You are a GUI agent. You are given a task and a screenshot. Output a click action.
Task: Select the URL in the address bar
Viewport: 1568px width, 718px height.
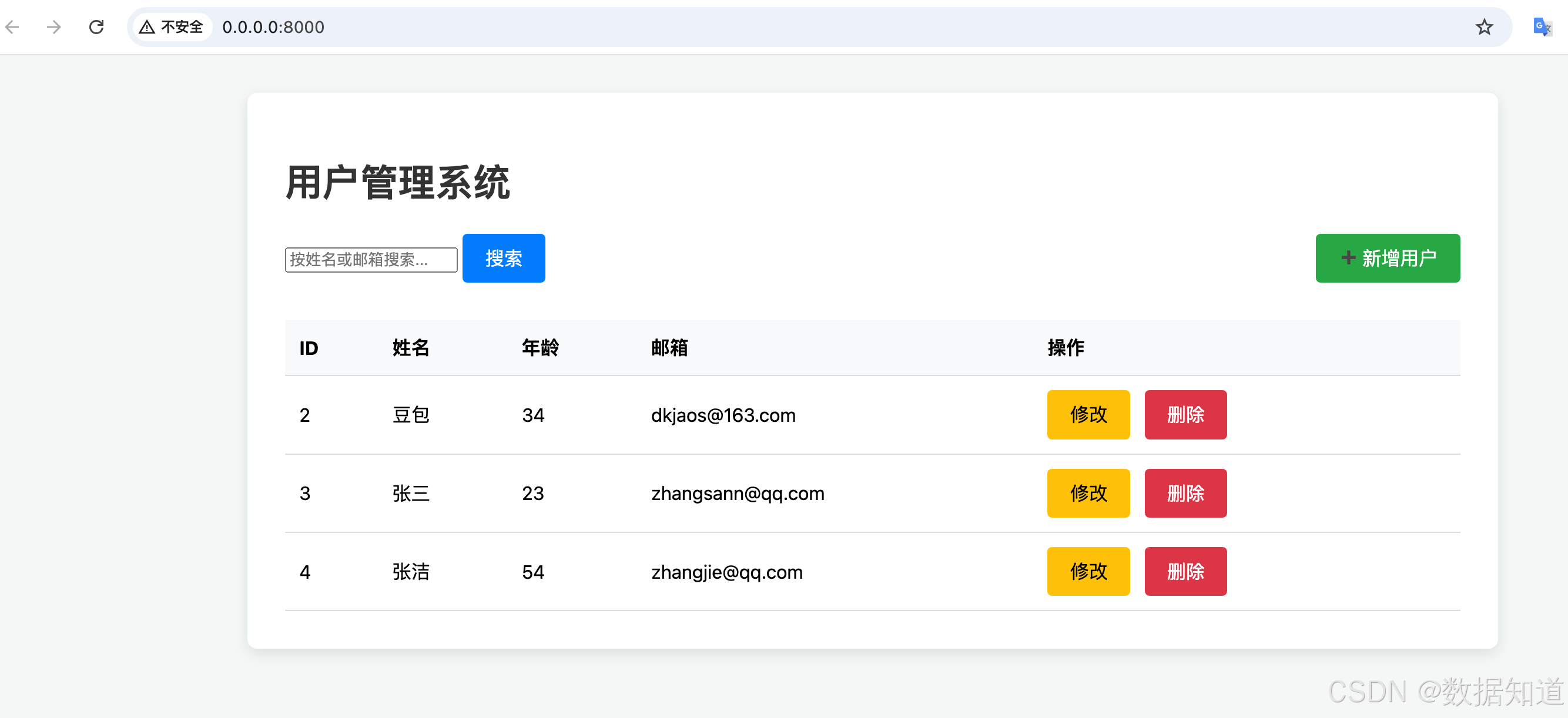tap(273, 27)
